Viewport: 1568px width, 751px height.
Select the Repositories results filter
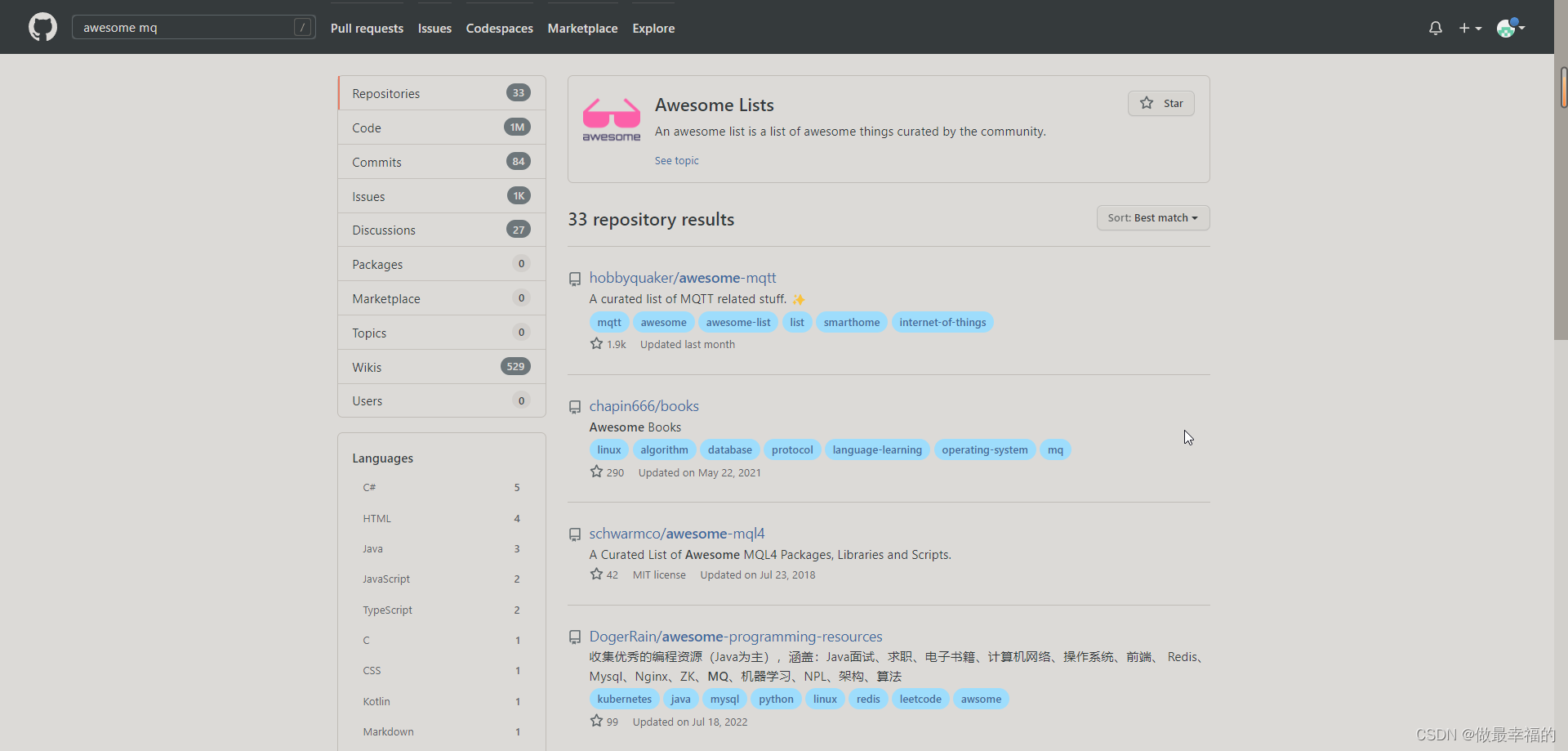[442, 93]
